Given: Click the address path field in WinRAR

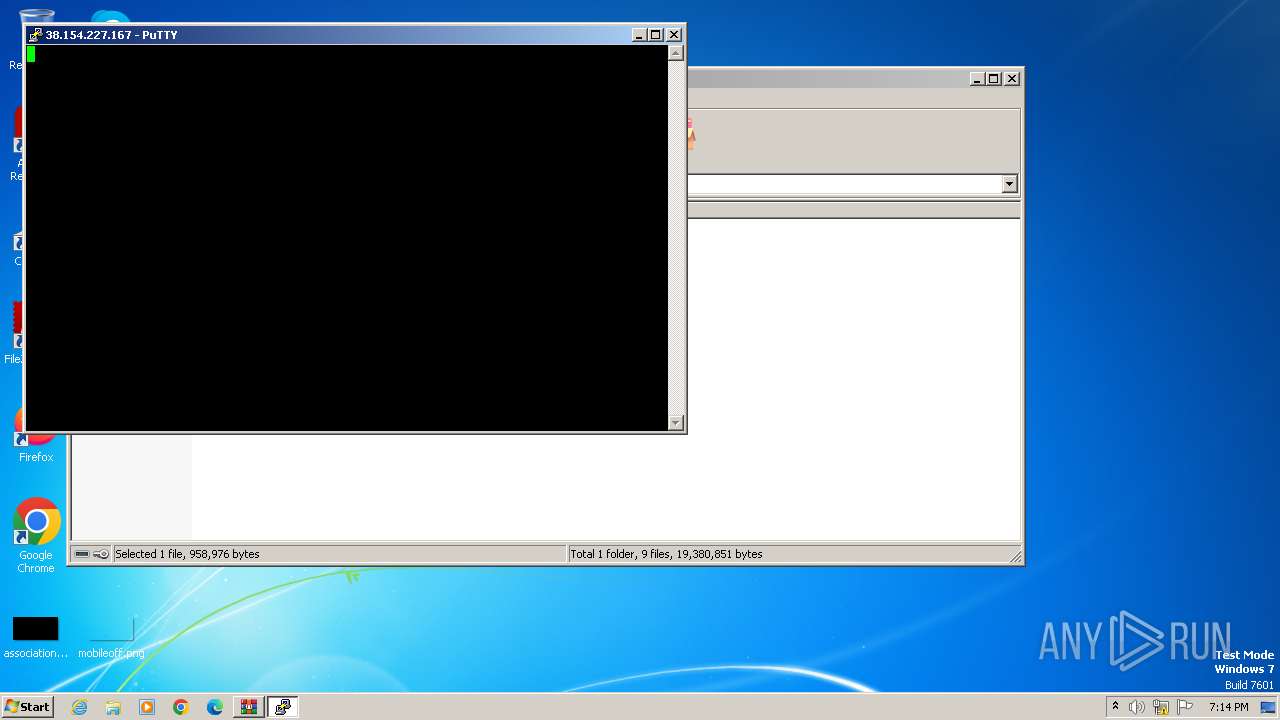Looking at the screenshot, I should click(845, 184).
